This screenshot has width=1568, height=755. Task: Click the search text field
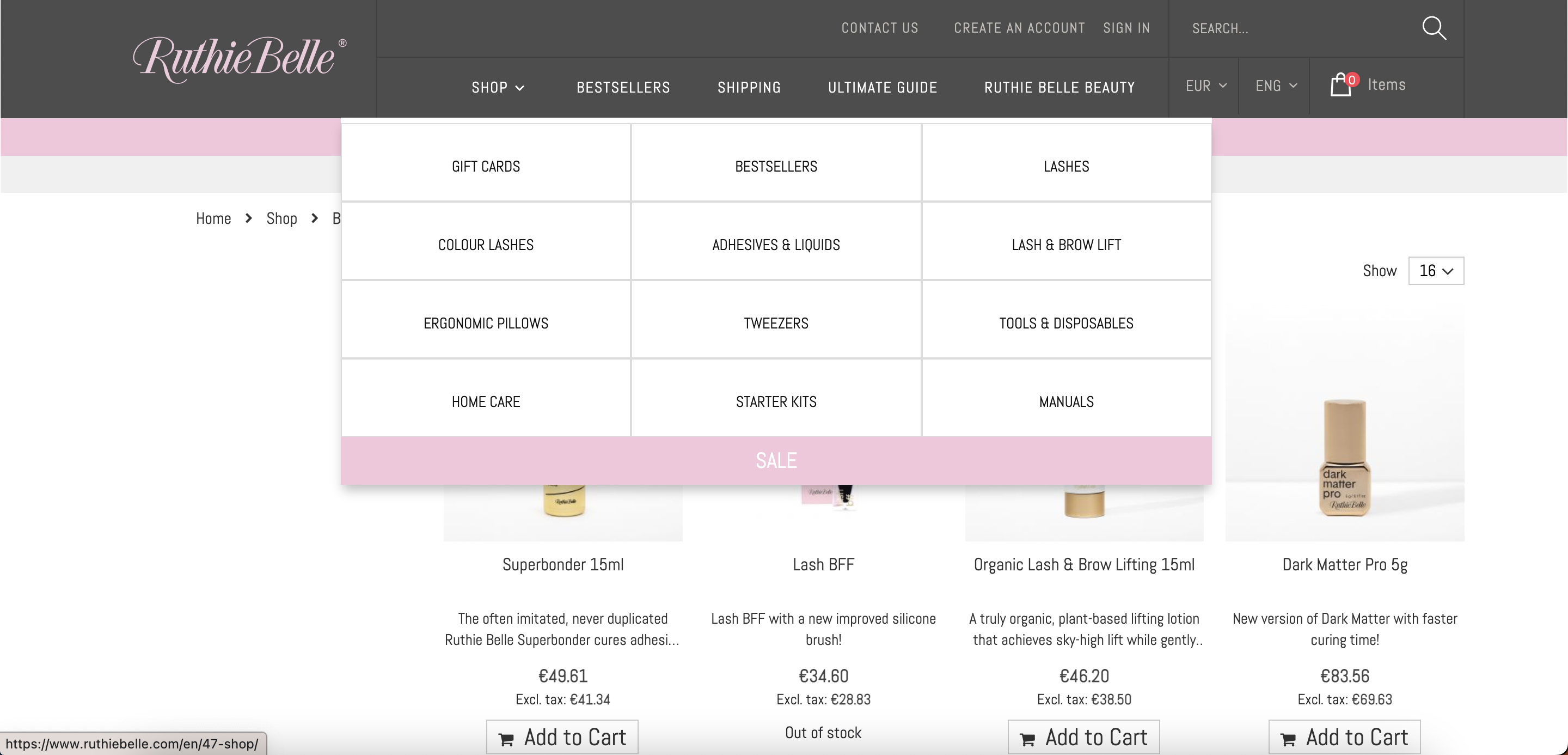(x=1290, y=29)
